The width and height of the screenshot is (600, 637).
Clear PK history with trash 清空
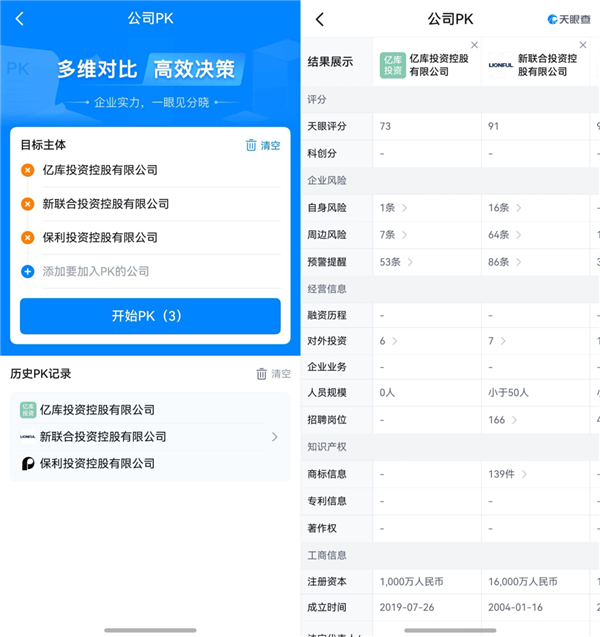(273, 374)
